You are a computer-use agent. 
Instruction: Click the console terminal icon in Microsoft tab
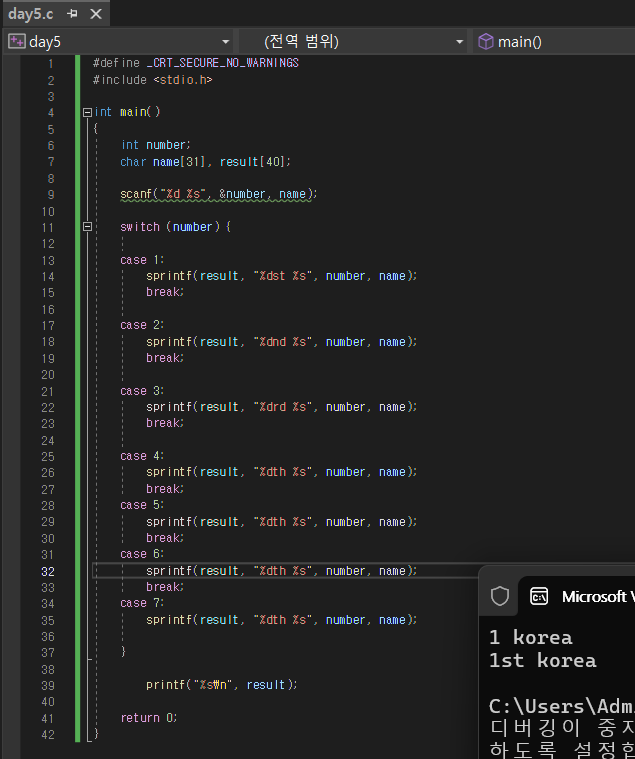click(539, 596)
